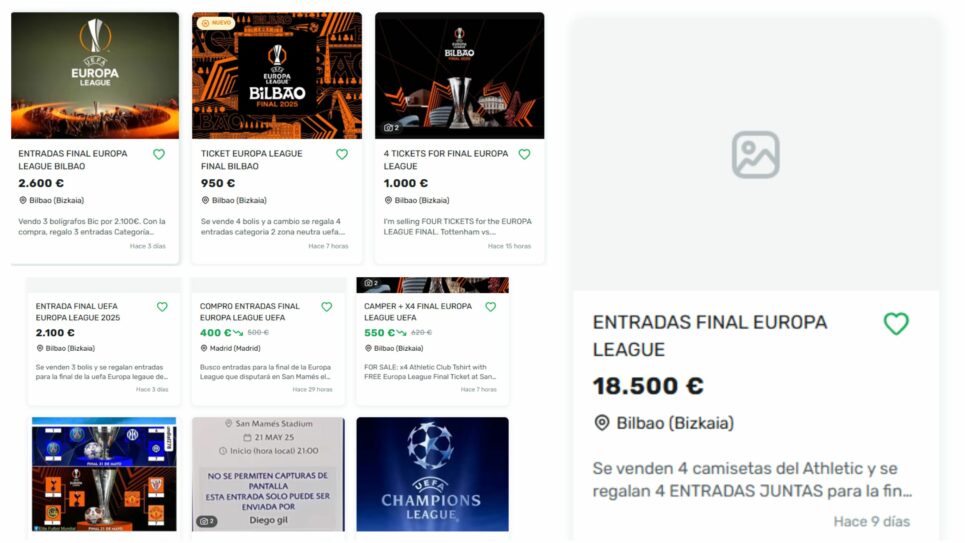Open the COMPRO ENTRADAS FINAL EUROPA LEAGUE UEFA title
This screenshot has width=965, height=543.
[x=249, y=312]
